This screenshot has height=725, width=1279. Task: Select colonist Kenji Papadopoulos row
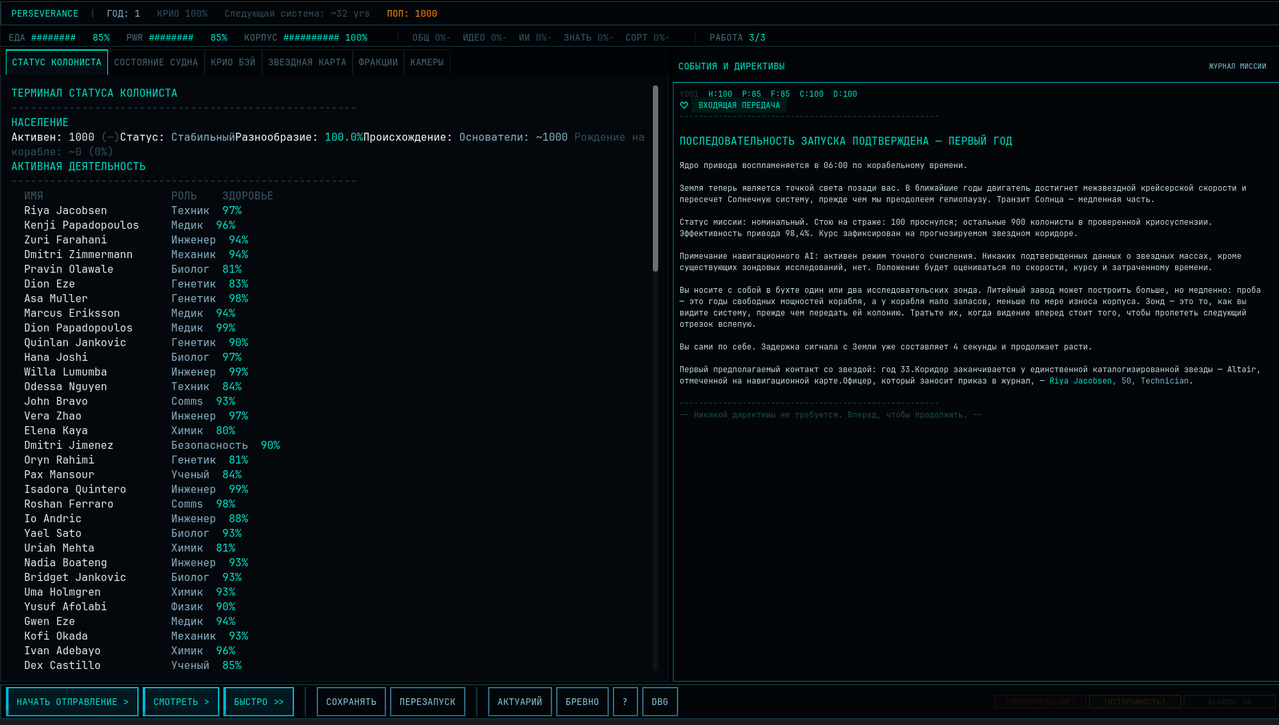tap(130, 225)
